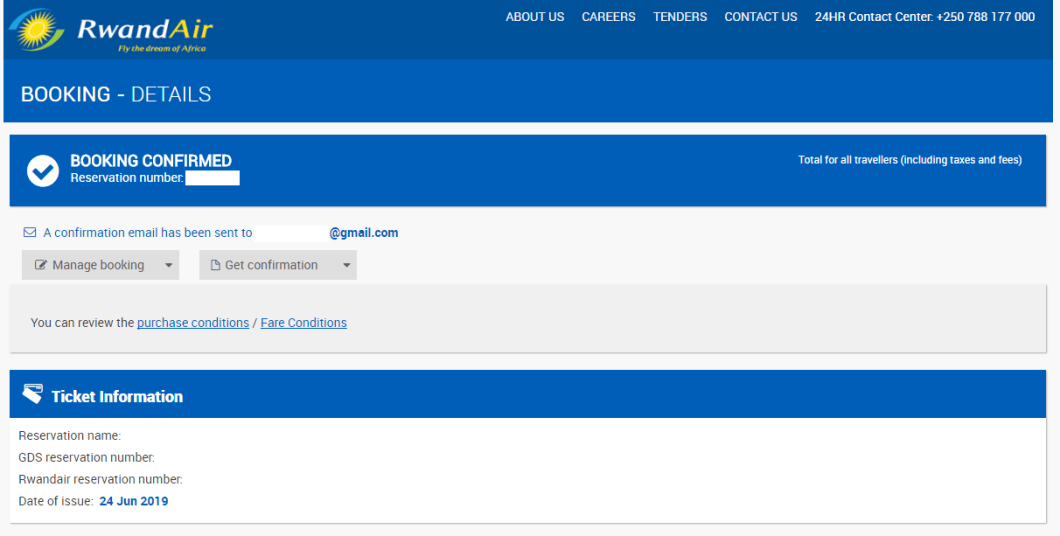Open the ABOUT US menu item
Viewport: 1060px width, 536px height.
click(x=535, y=17)
